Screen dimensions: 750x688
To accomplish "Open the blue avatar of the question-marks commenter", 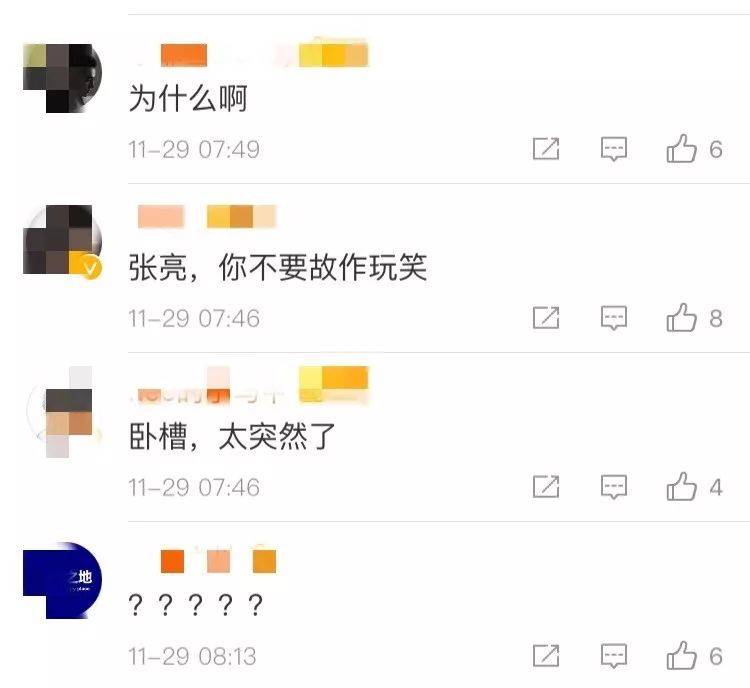I will coord(62,580).
